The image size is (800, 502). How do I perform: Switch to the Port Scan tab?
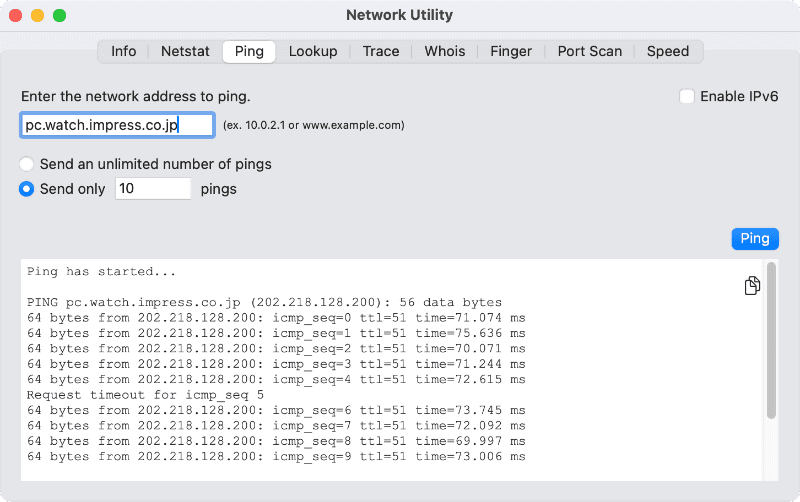point(589,52)
